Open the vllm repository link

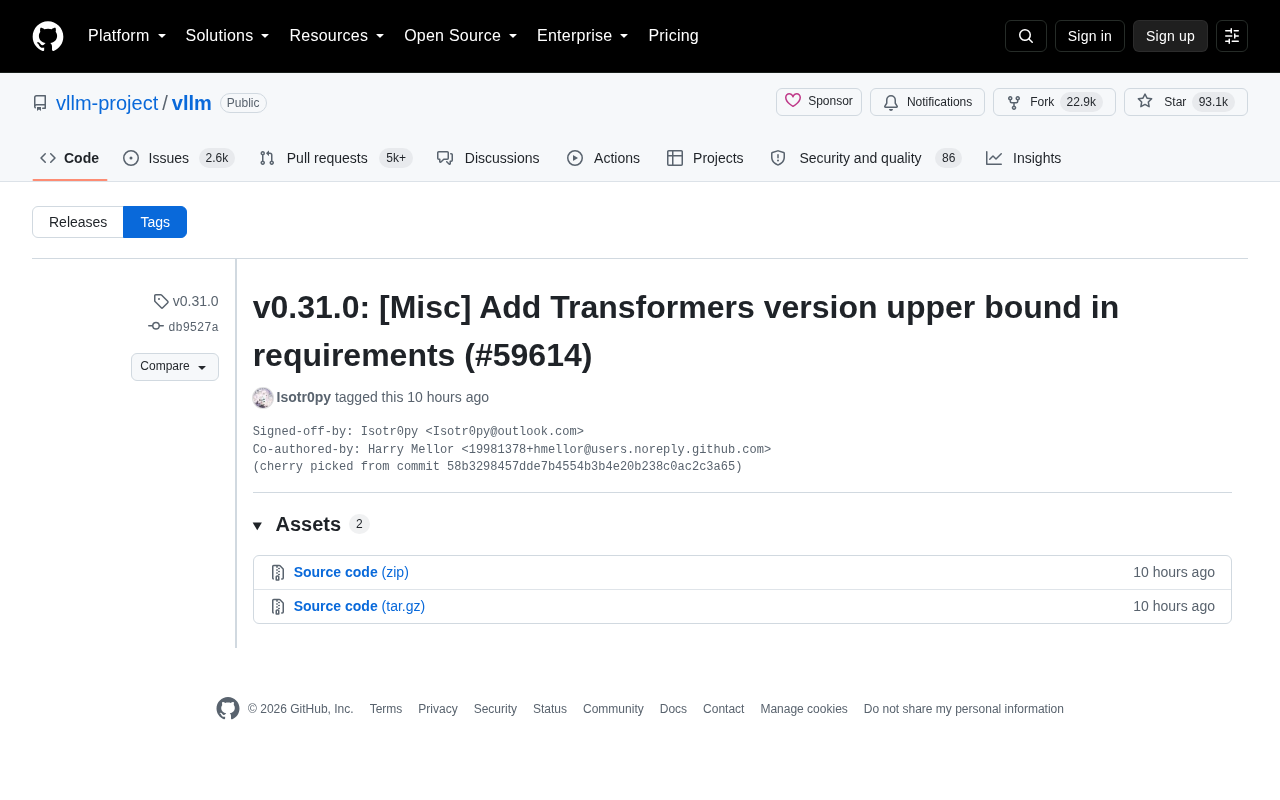pos(192,103)
